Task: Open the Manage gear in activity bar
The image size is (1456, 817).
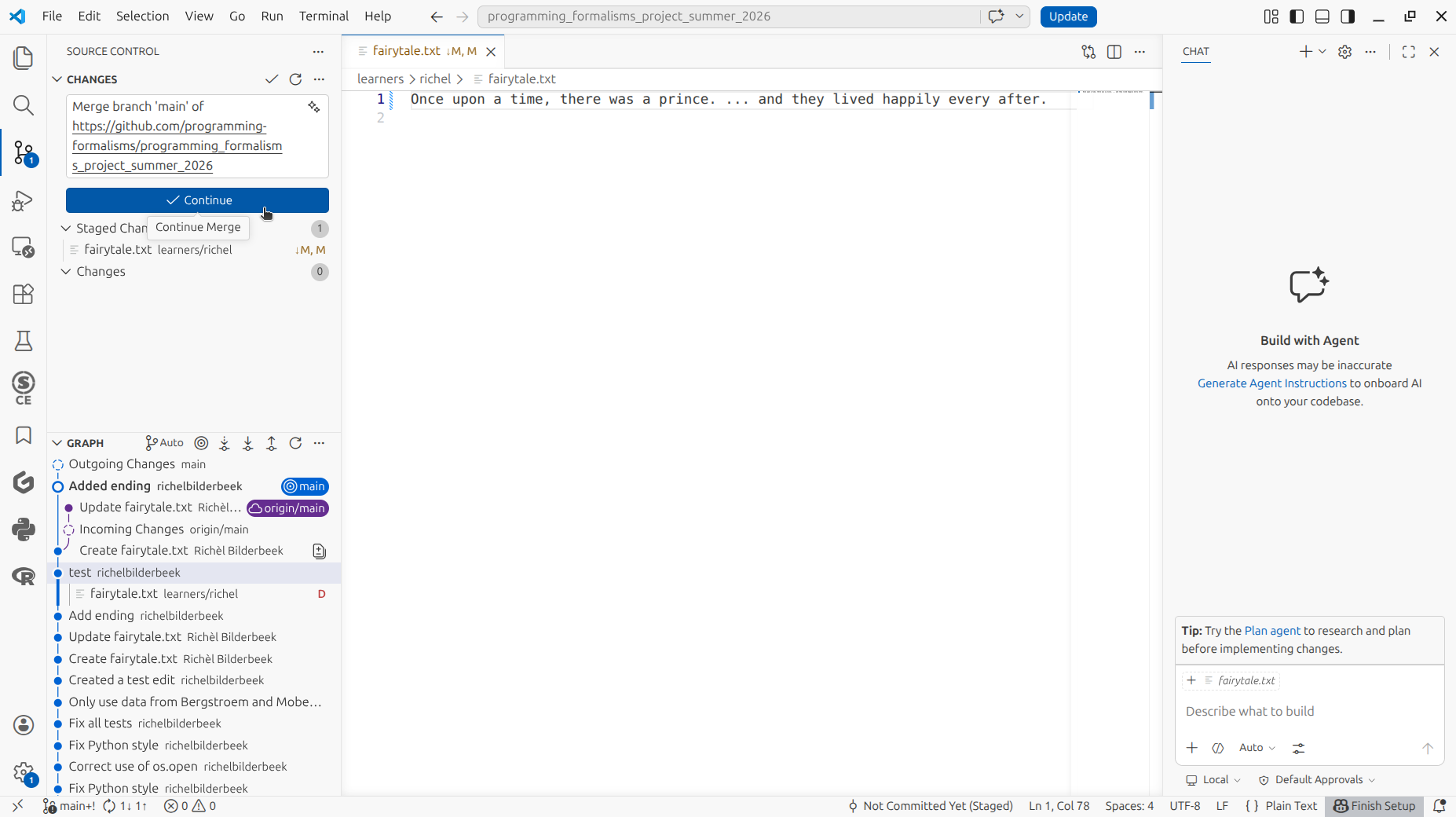Action: 24,772
